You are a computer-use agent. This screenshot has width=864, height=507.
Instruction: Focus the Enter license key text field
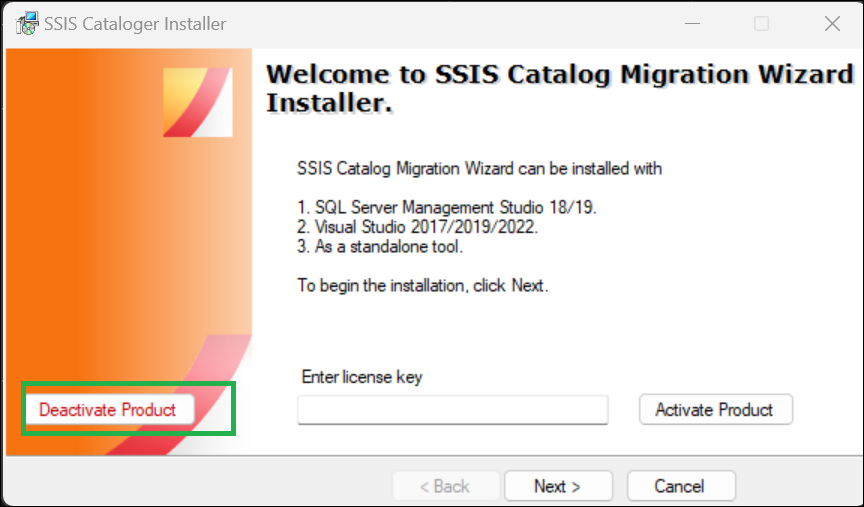point(452,409)
